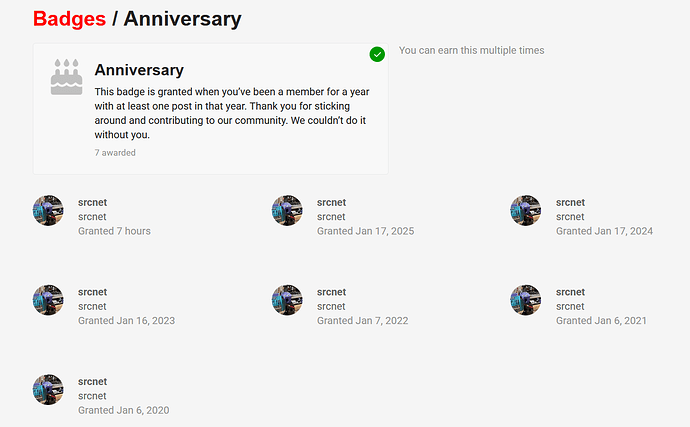
Task: Click srcnet avatar granted Jan 17, 2024
Action: tap(526, 210)
